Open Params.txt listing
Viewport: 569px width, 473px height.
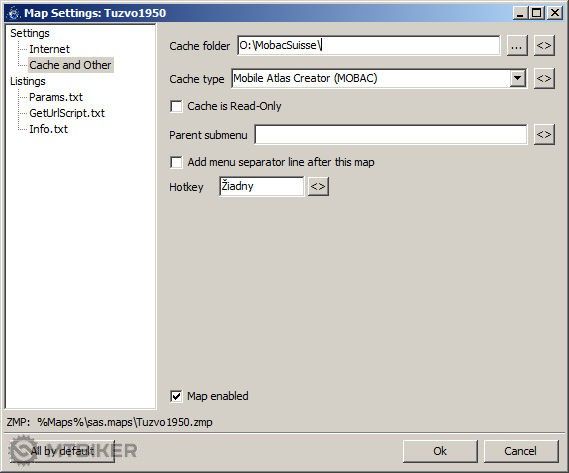click(56, 97)
